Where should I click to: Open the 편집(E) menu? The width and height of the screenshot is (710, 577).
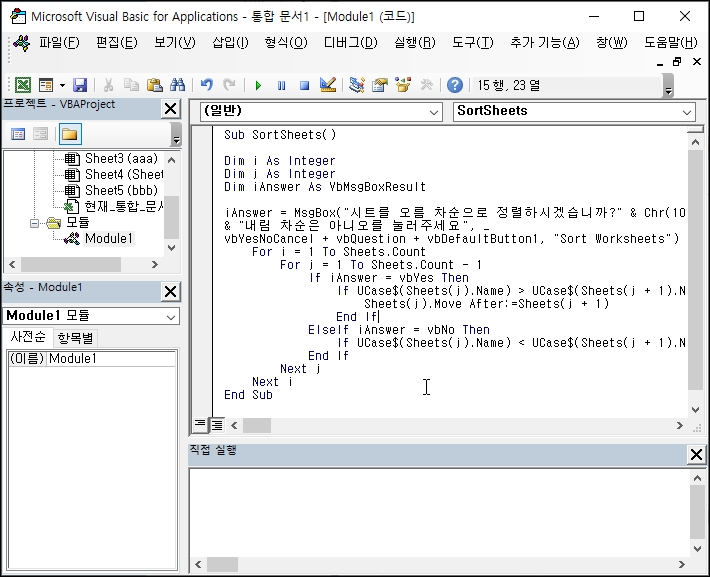click(116, 43)
